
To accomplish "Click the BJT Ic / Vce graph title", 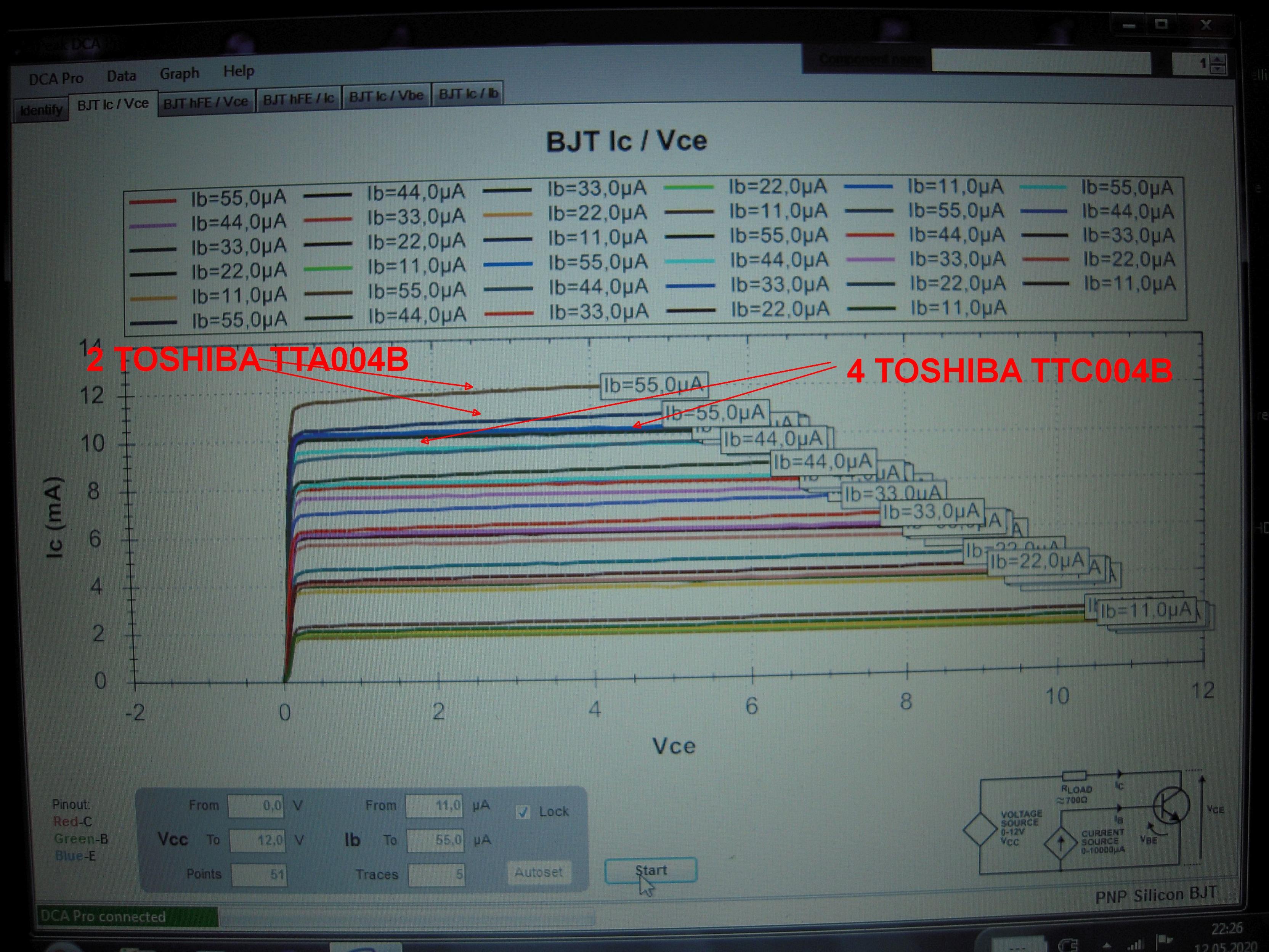I will pyautogui.click(x=626, y=141).
